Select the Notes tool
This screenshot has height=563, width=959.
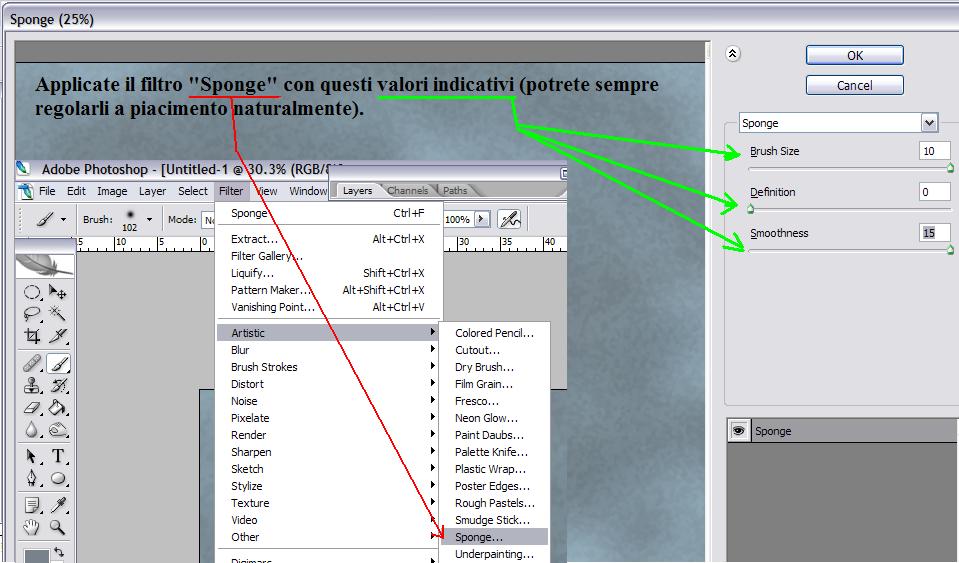[32, 505]
